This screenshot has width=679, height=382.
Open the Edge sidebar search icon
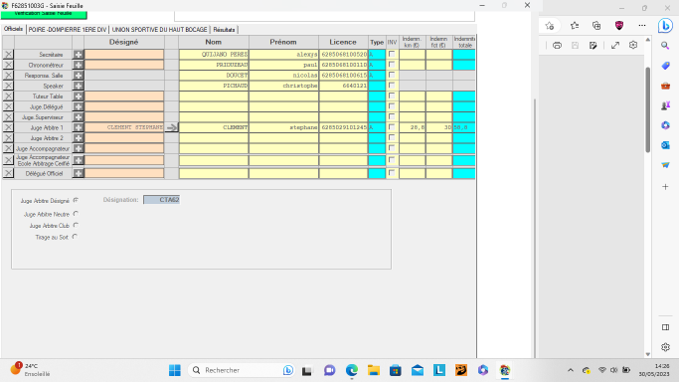(665, 45)
